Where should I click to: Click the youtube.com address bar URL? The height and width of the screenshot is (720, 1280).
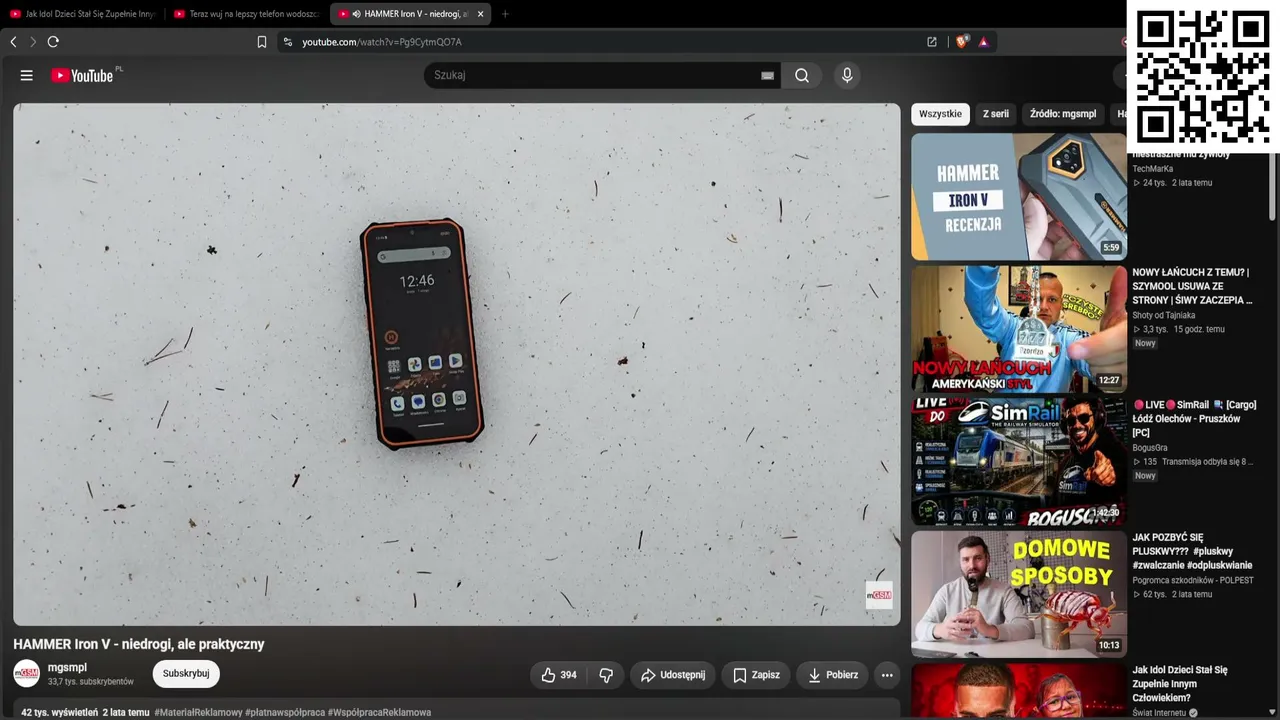[x=382, y=42]
